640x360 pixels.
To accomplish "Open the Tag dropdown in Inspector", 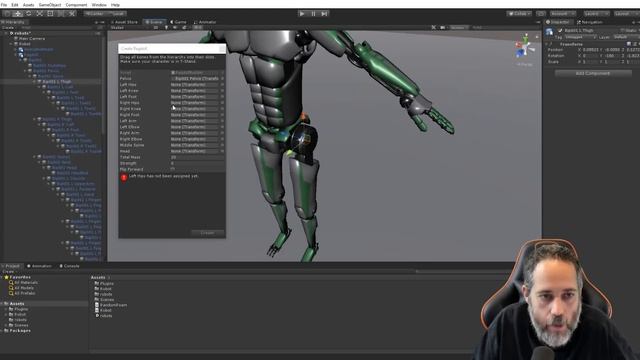I will pyautogui.click(x=580, y=37).
